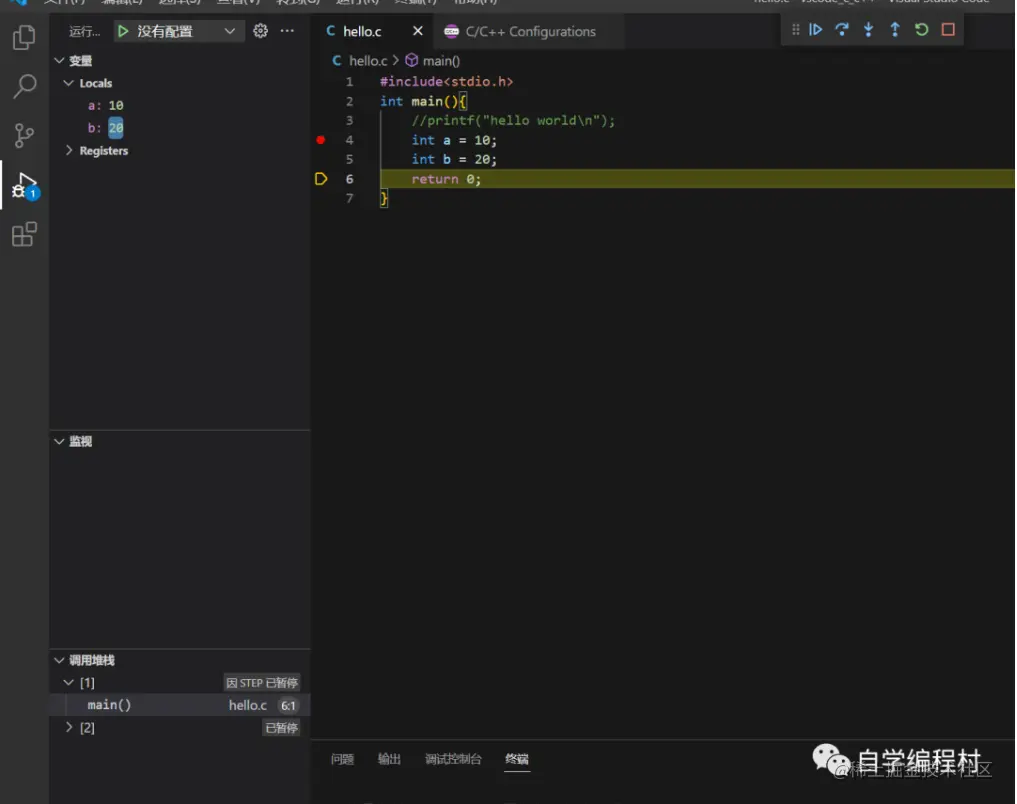Click hello.c breadcrumb item

[368, 60]
